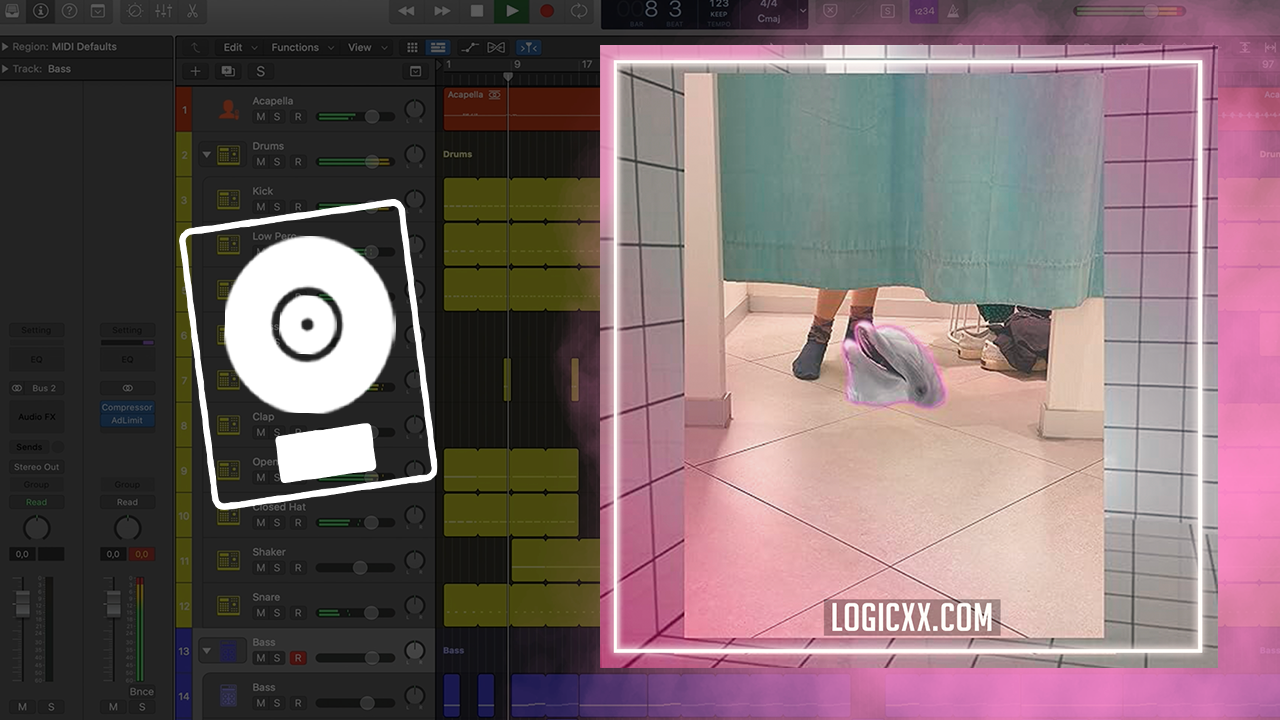Viewport: 1280px width, 720px height.
Task: Solo the Snare track
Action: [x=278, y=613]
